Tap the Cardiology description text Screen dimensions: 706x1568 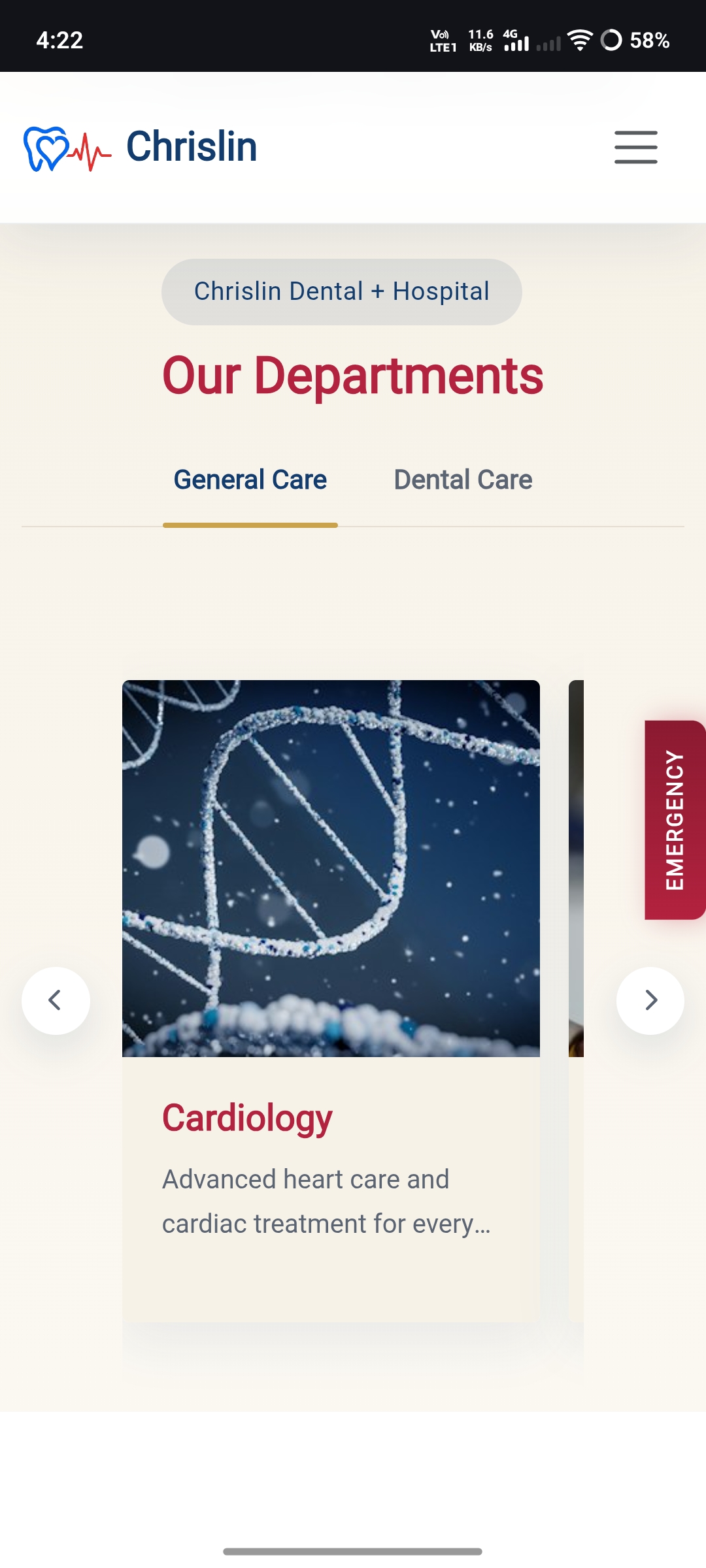point(326,1201)
